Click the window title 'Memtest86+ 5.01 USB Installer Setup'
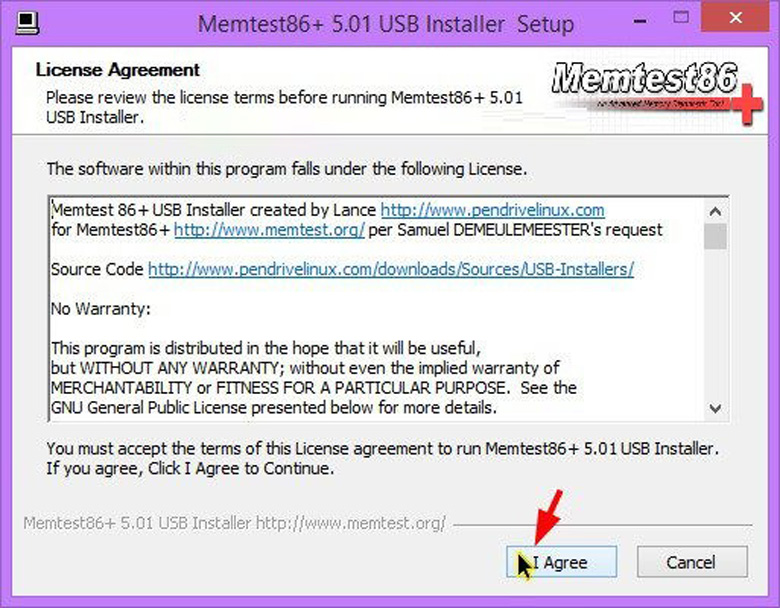The image size is (780, 608). [386, 24]
